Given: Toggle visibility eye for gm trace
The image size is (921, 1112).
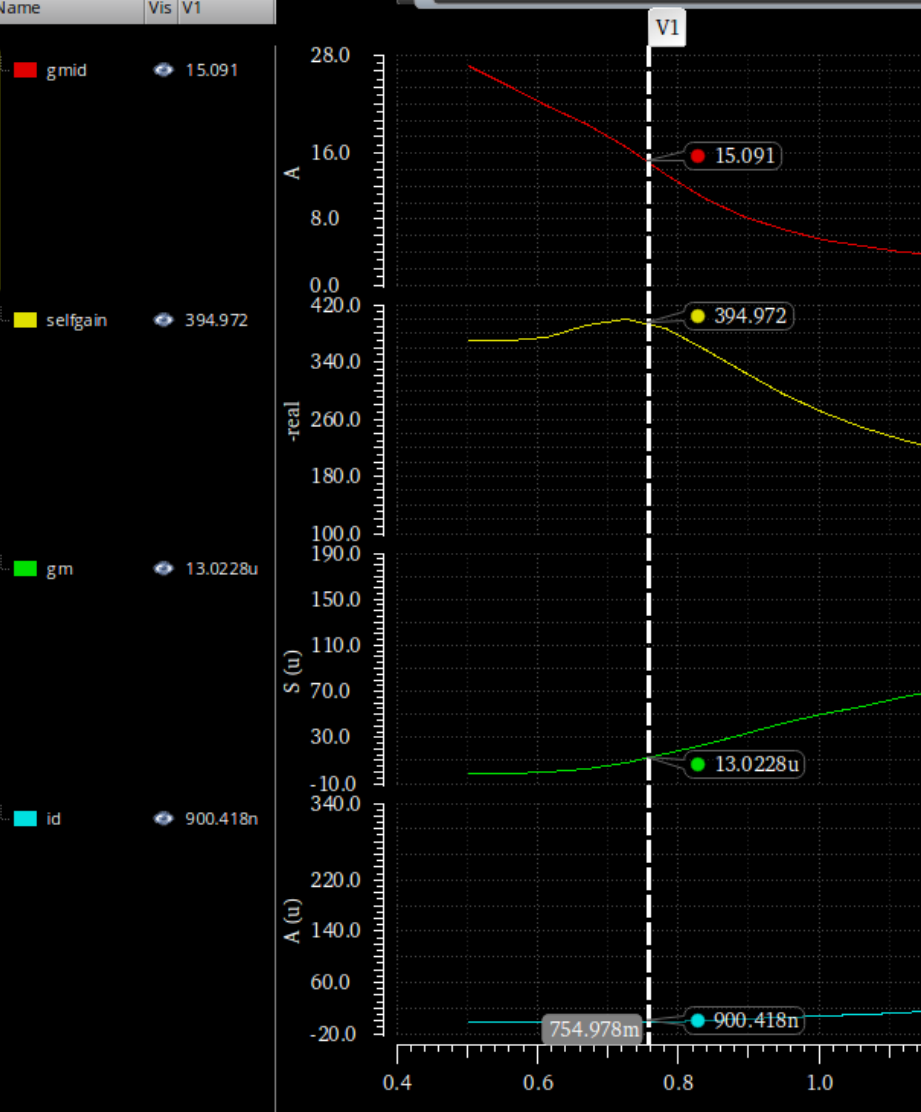Looking at the screenshot, I should [163, 569].
